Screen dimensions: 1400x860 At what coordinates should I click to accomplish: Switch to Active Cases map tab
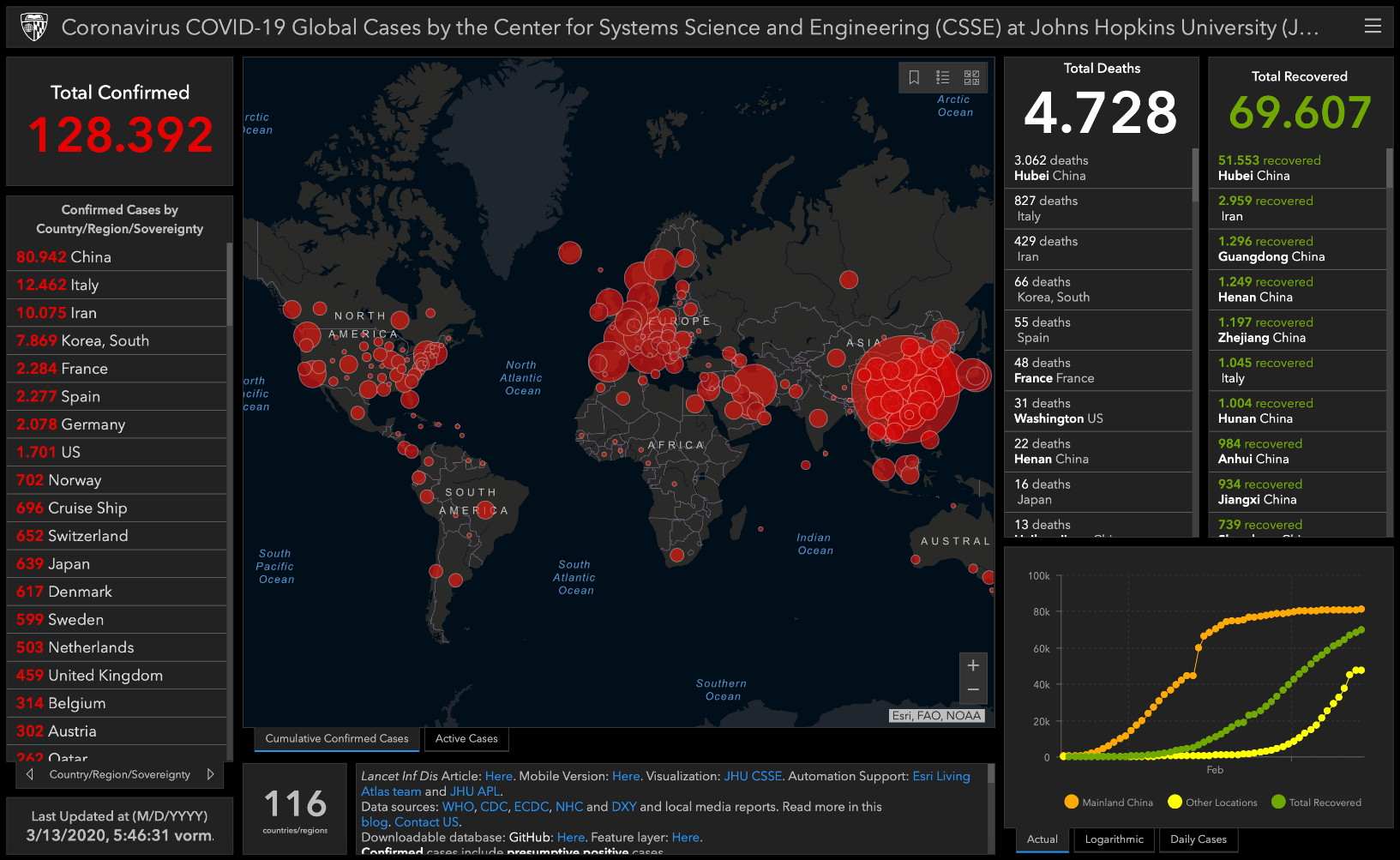[466, 738]
